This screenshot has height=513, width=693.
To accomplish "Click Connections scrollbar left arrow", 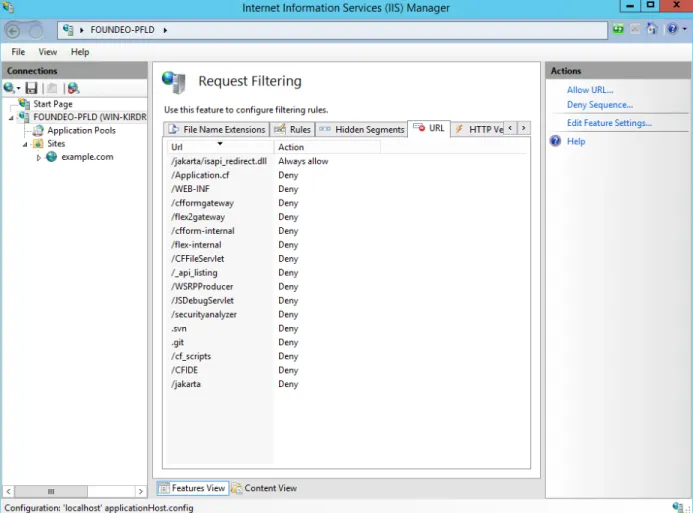I will pyautogui.click(x=8, y=491).
